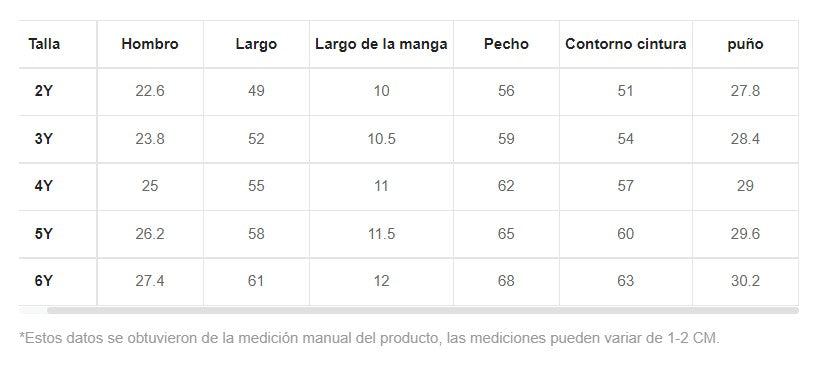Select the 6Y size row label
817x372 pixels.
click(44, 281)
